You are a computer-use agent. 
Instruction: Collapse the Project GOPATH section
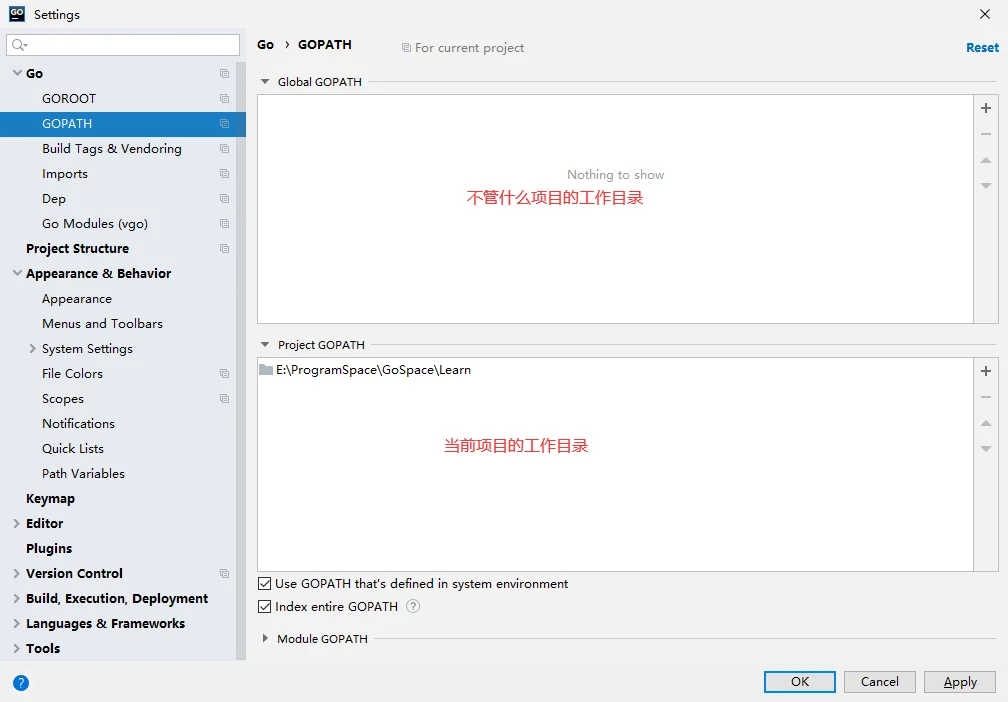(265, 345)
